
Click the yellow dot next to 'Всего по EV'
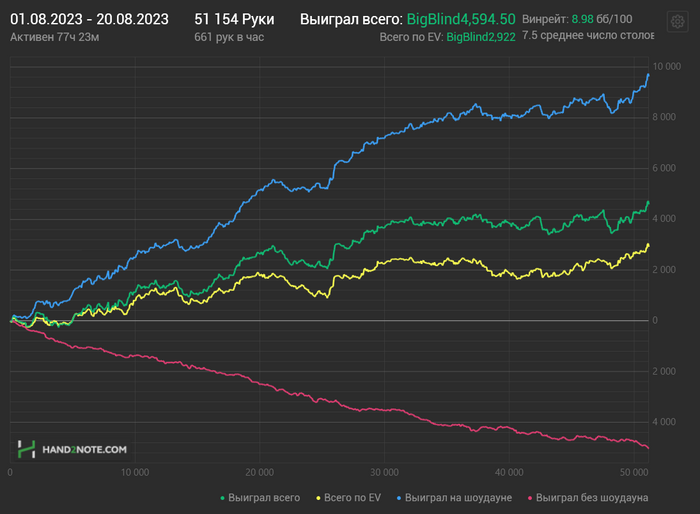click(x=318, y=498)
